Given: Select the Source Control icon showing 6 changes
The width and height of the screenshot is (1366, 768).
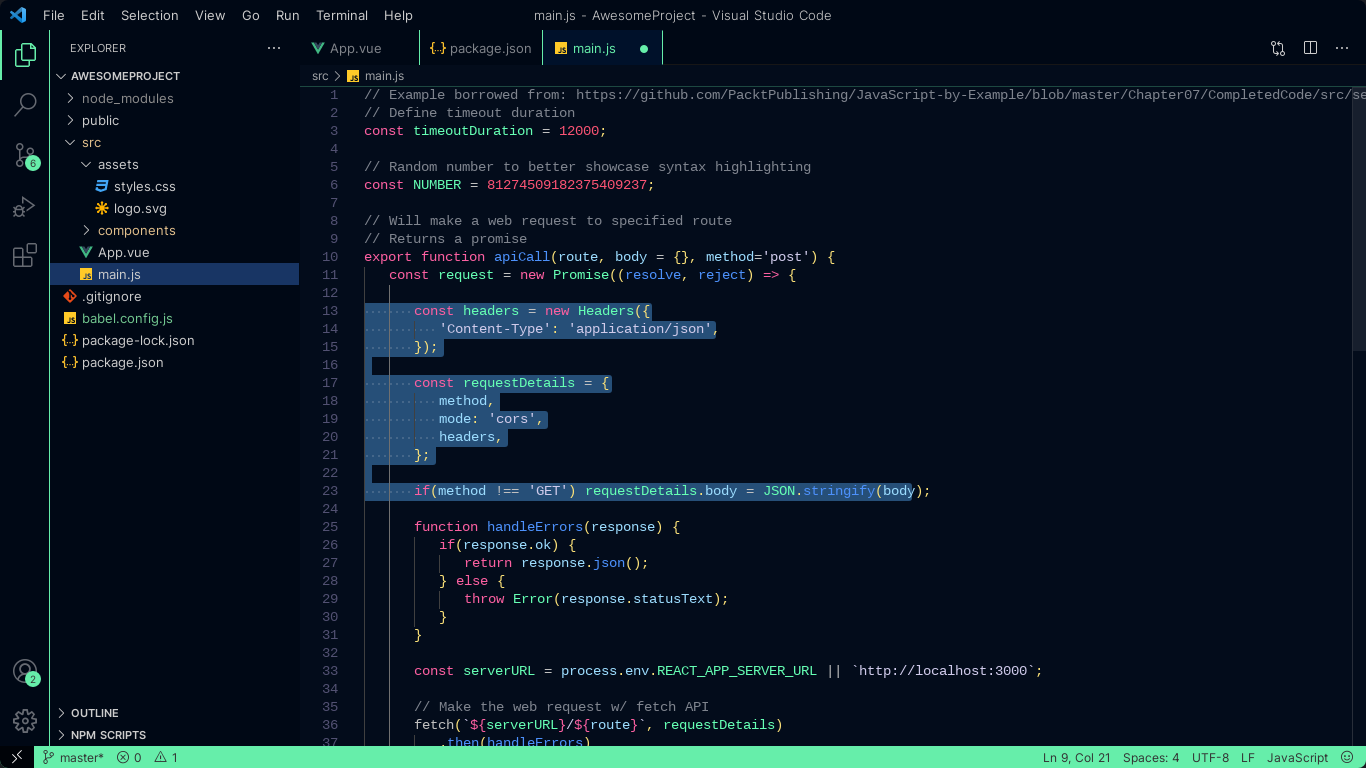Looking at the screenshot, I should tap(24, 155).
